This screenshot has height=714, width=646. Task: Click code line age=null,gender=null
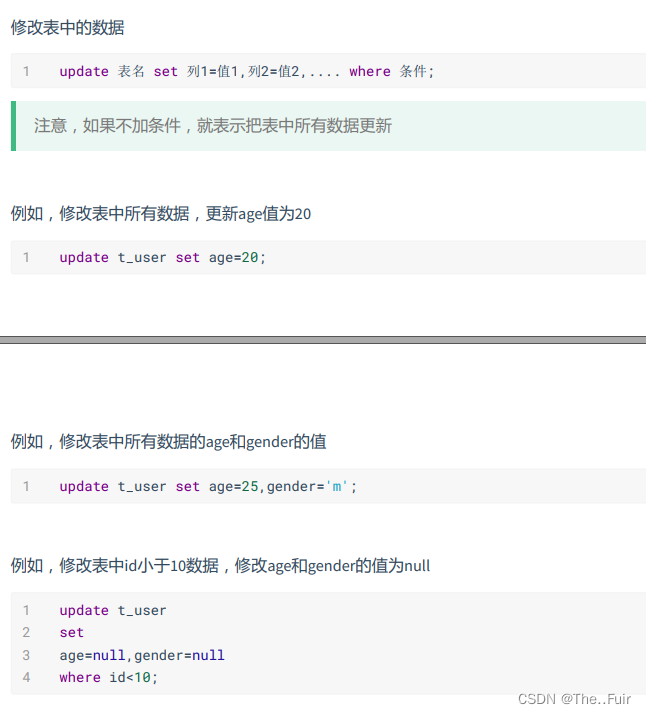click(142, 655)
